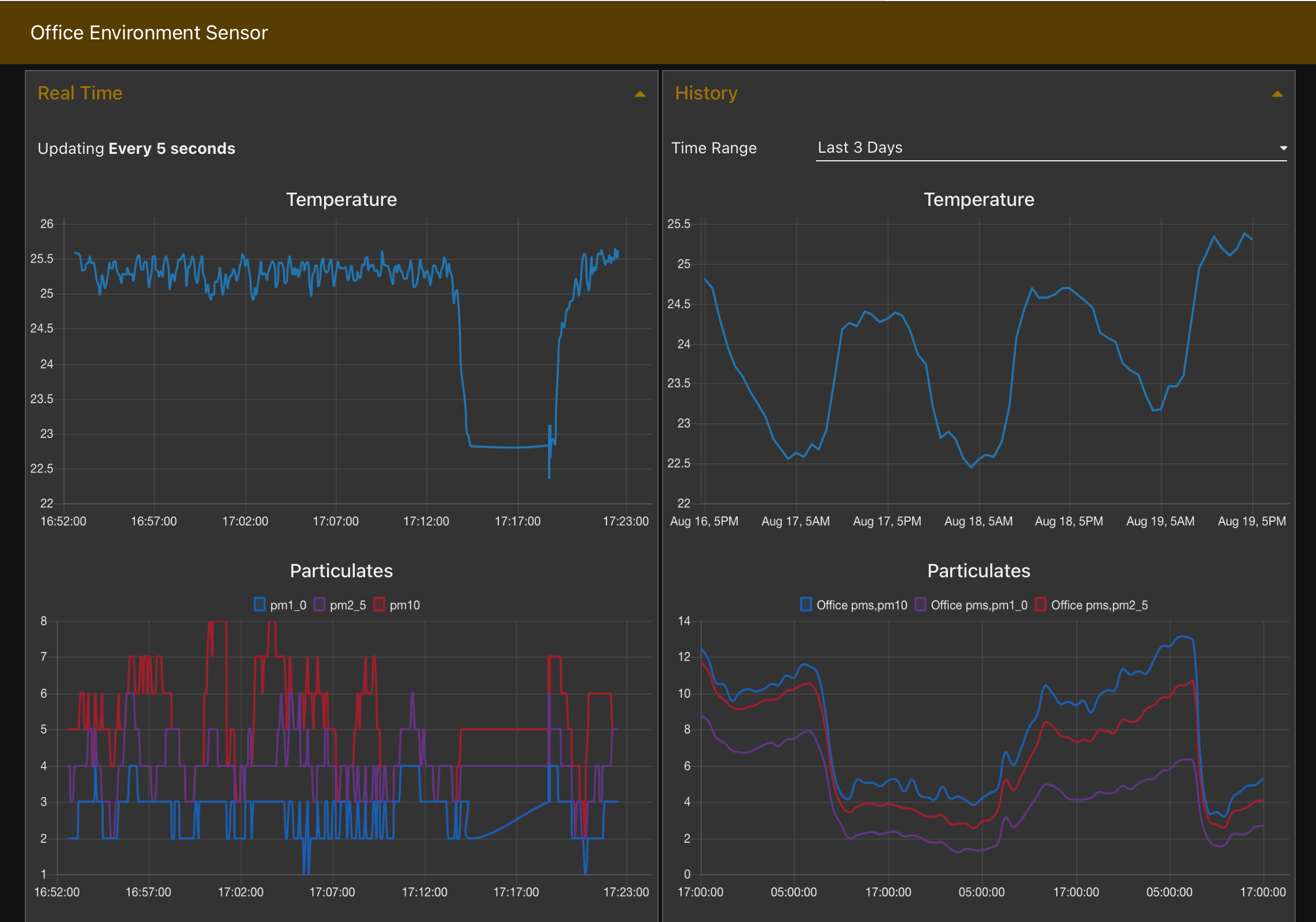
Task: Collapse the History panel
Action: [1277, 94]
